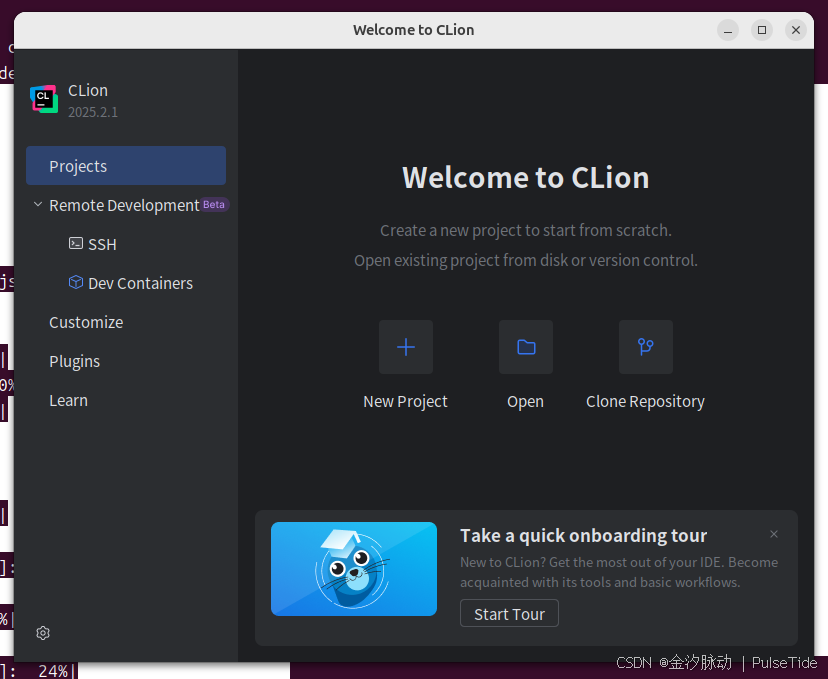Close the Welcome to CLion window
The height and width of the screenshot is (679, 828).
(x=796, y=30)
